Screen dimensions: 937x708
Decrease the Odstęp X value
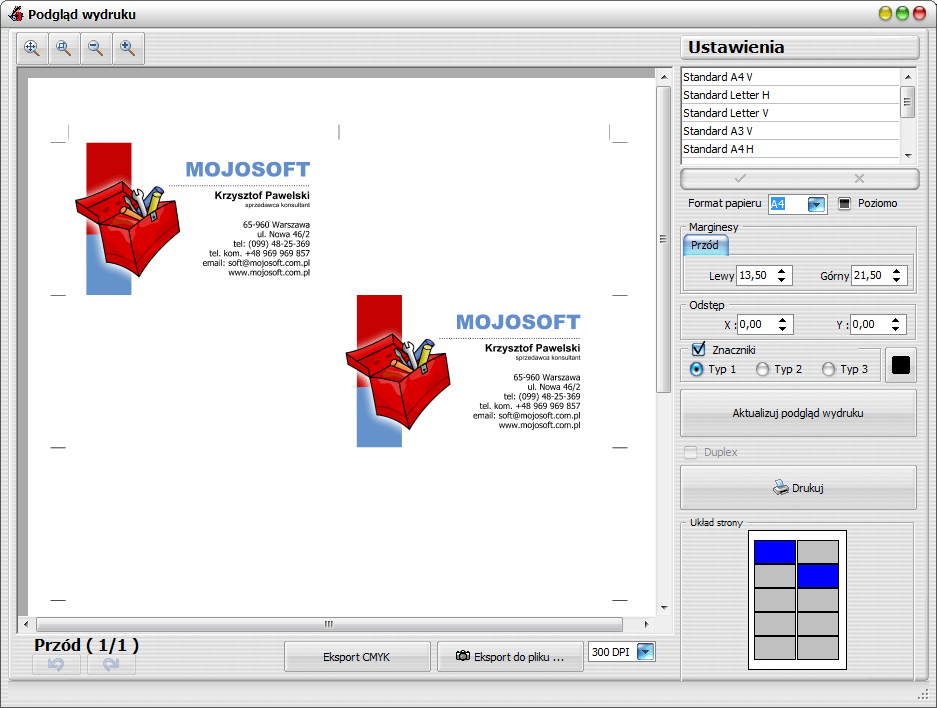(782, 329)
